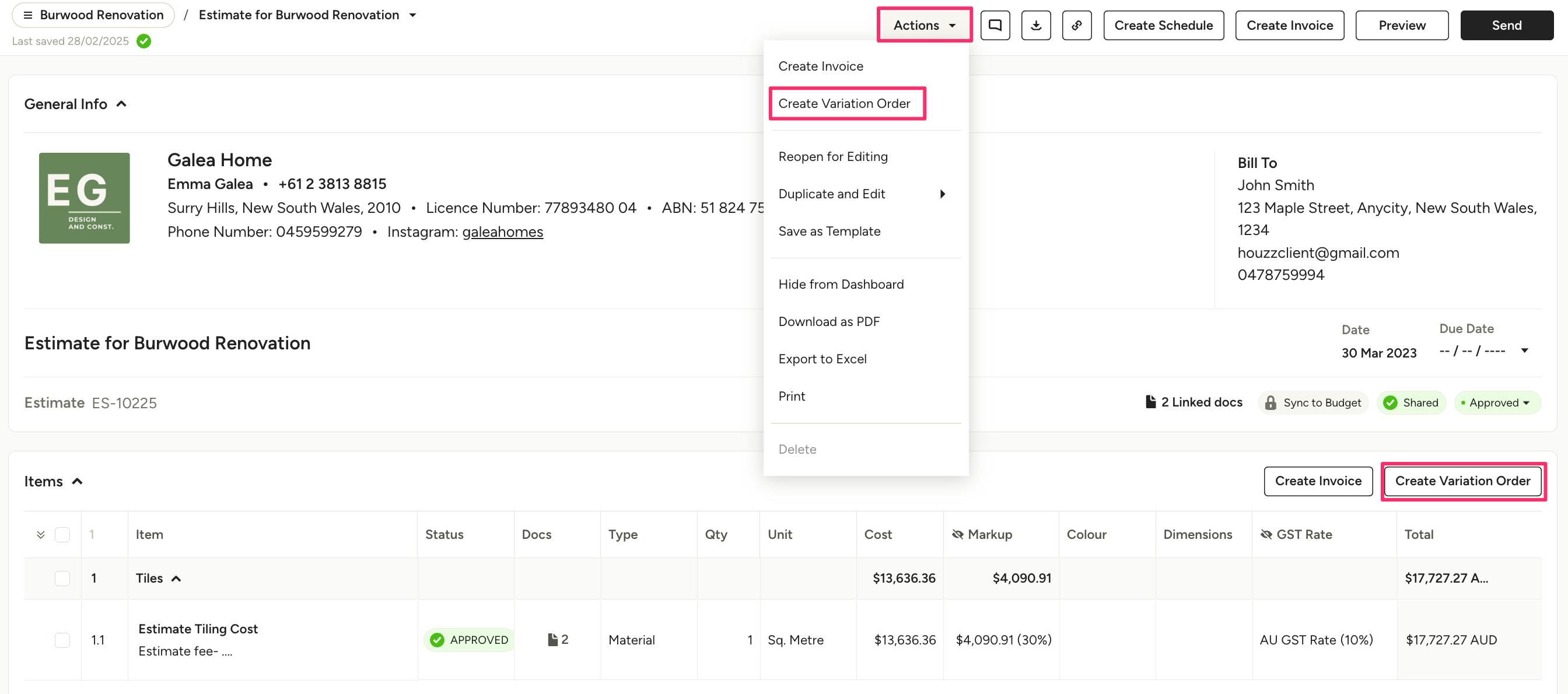Tick the select-all items checkbox in header
This screenshot has width=1568, height=694.
point(62,535)
